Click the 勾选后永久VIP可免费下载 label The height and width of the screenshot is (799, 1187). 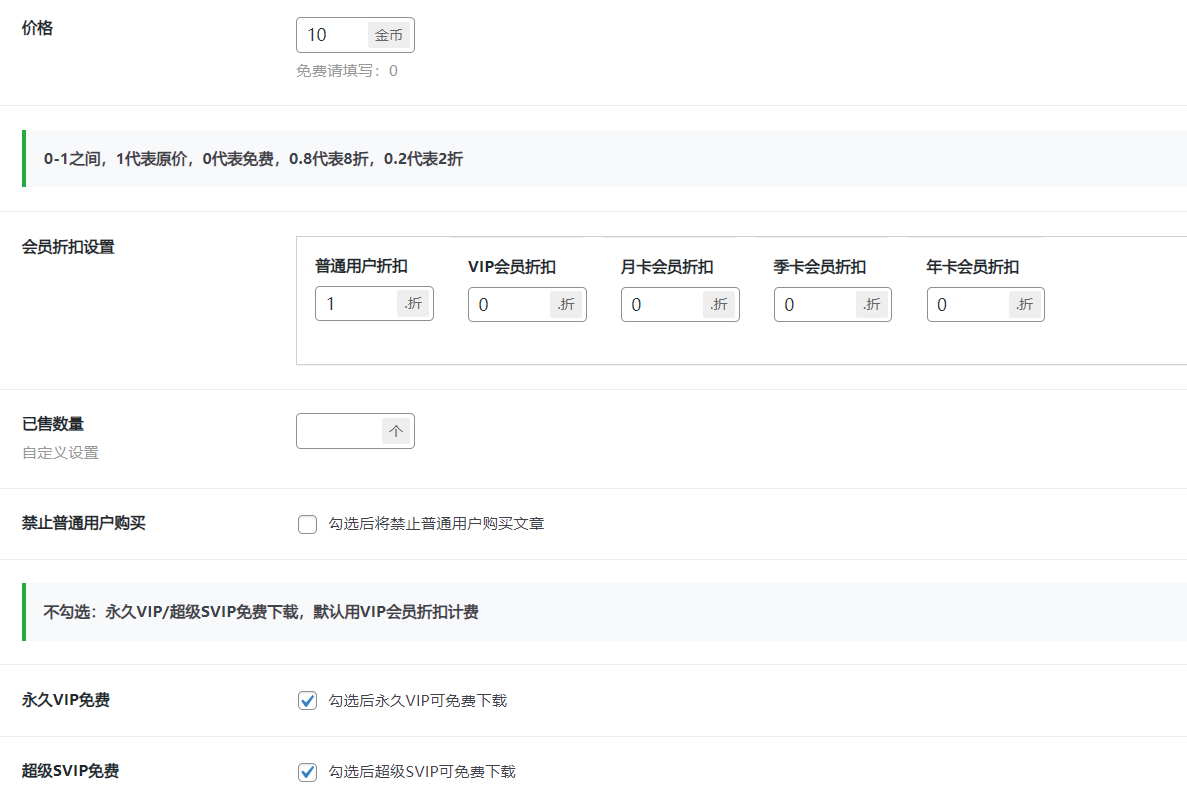418,701
